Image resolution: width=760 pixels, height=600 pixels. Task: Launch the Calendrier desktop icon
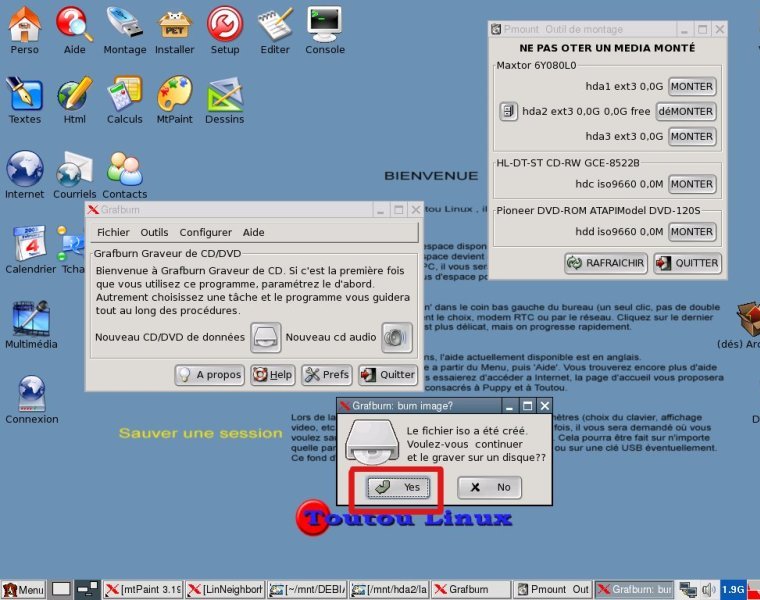29,244
